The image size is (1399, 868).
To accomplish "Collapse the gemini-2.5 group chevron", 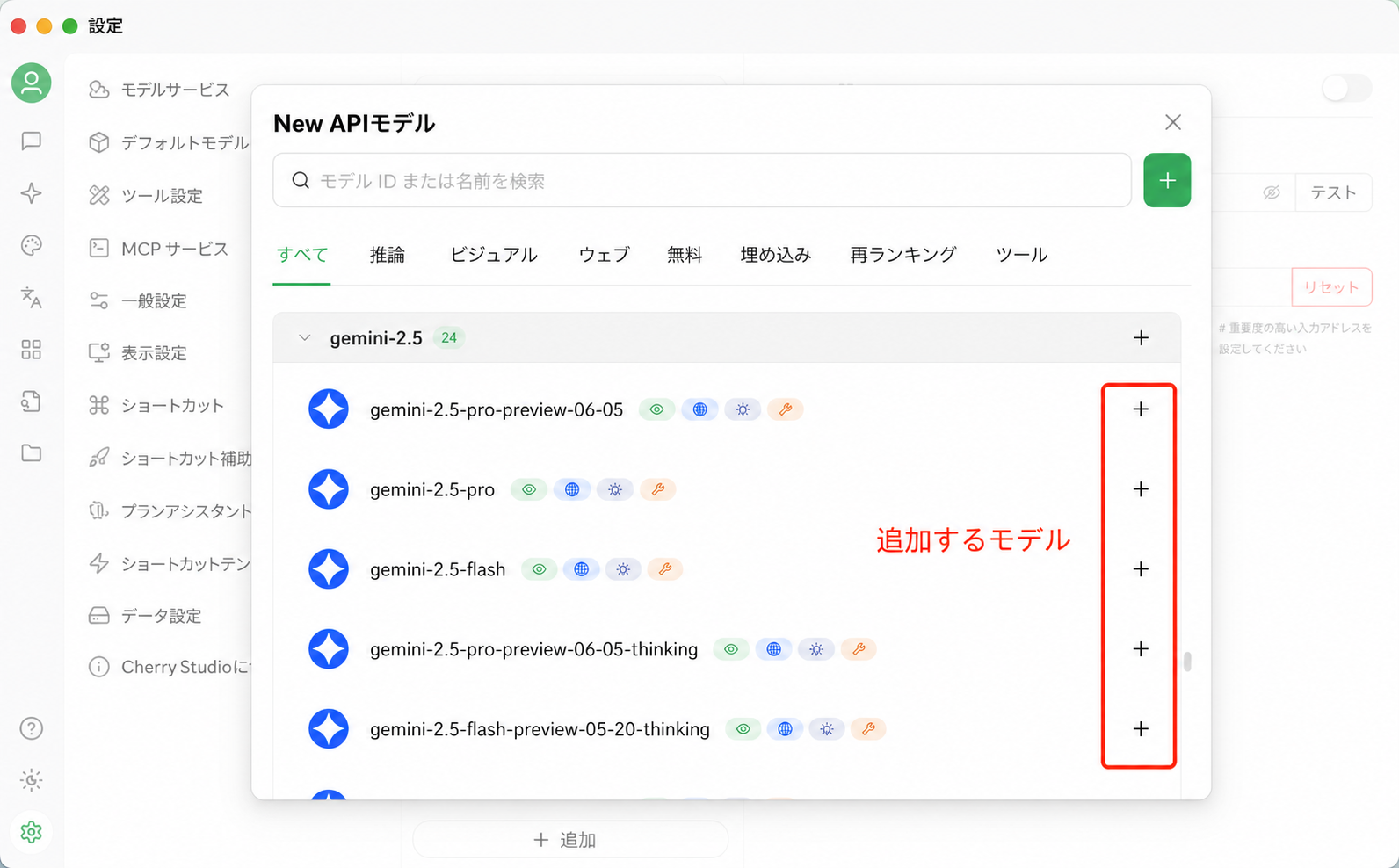I will point(304,337).
